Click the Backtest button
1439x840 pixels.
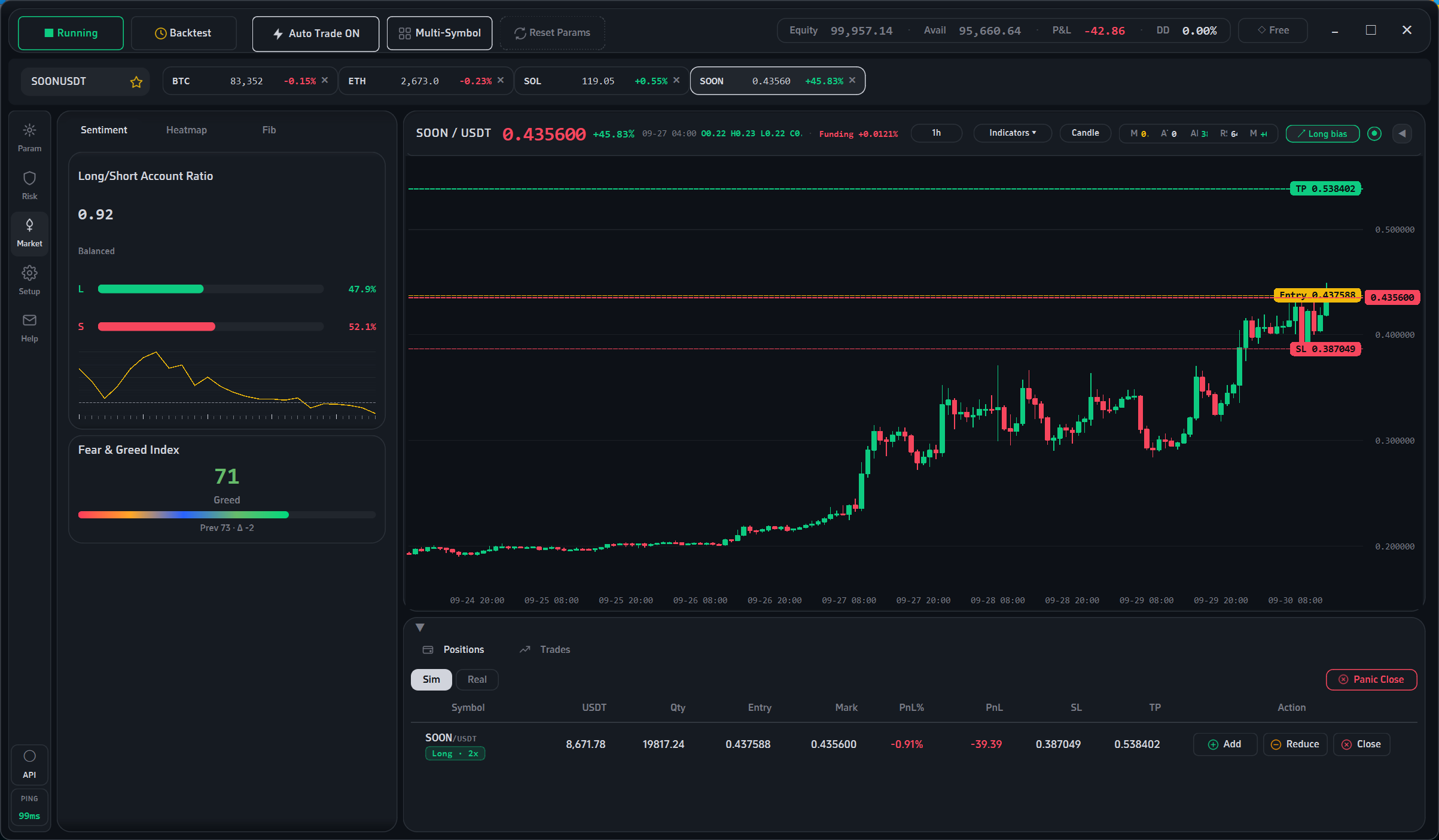tap(184, 33)
